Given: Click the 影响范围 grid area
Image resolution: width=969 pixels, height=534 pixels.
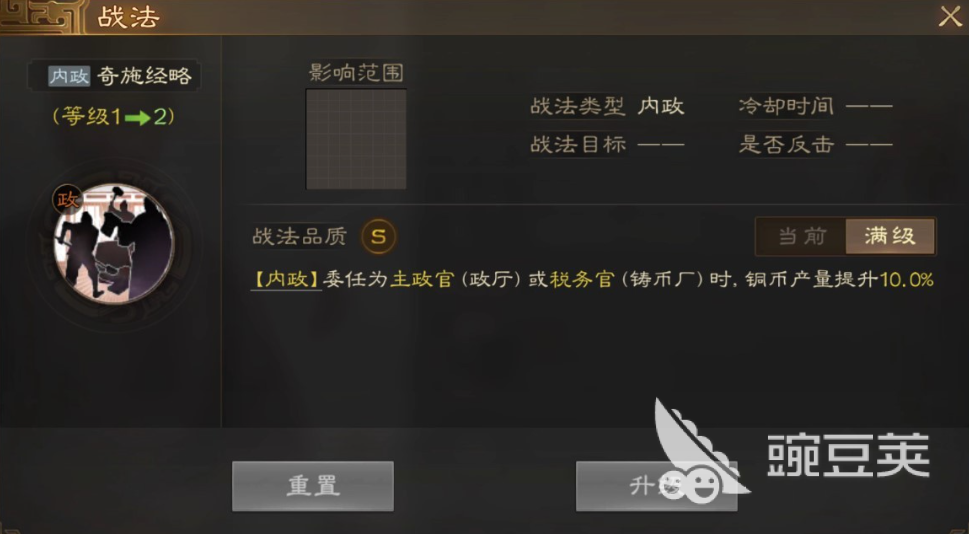Looking at the screenshot, I should click(x=356, y=139).
